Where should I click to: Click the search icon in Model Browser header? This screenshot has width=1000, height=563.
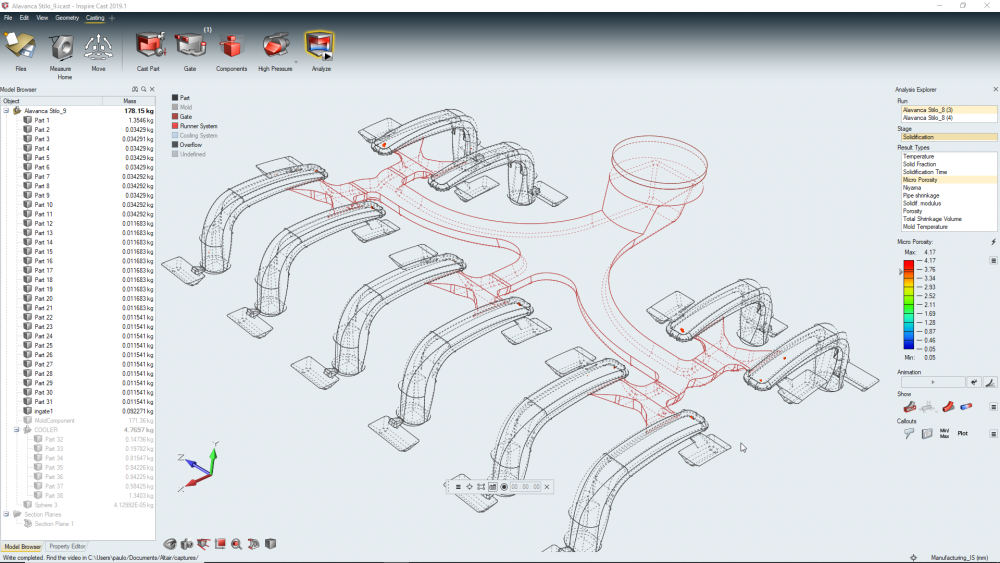tap(143, 89)
